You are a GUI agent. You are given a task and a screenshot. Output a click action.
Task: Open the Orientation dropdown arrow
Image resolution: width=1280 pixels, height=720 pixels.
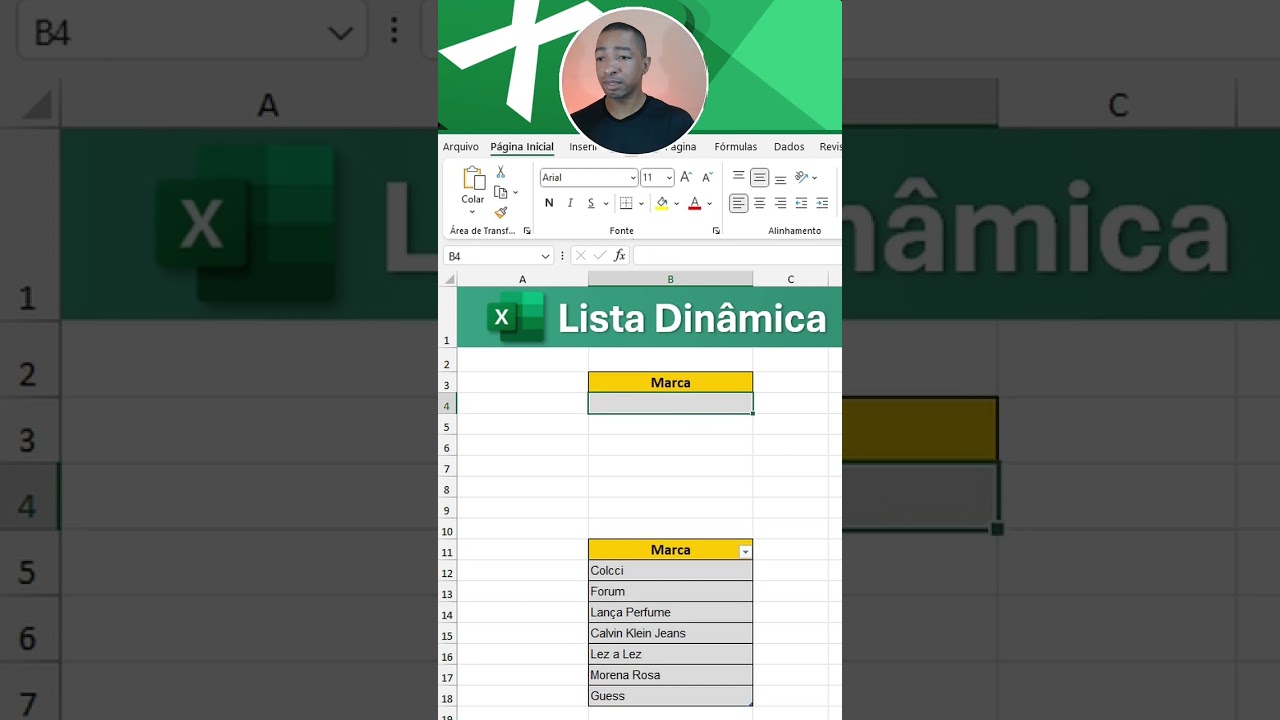(814, 178)
